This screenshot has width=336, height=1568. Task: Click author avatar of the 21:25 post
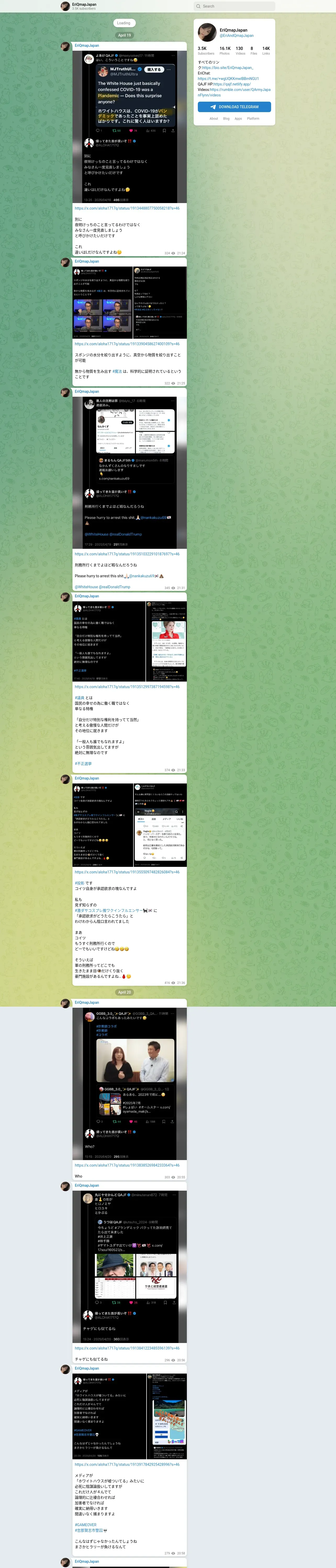coord(65,262)
